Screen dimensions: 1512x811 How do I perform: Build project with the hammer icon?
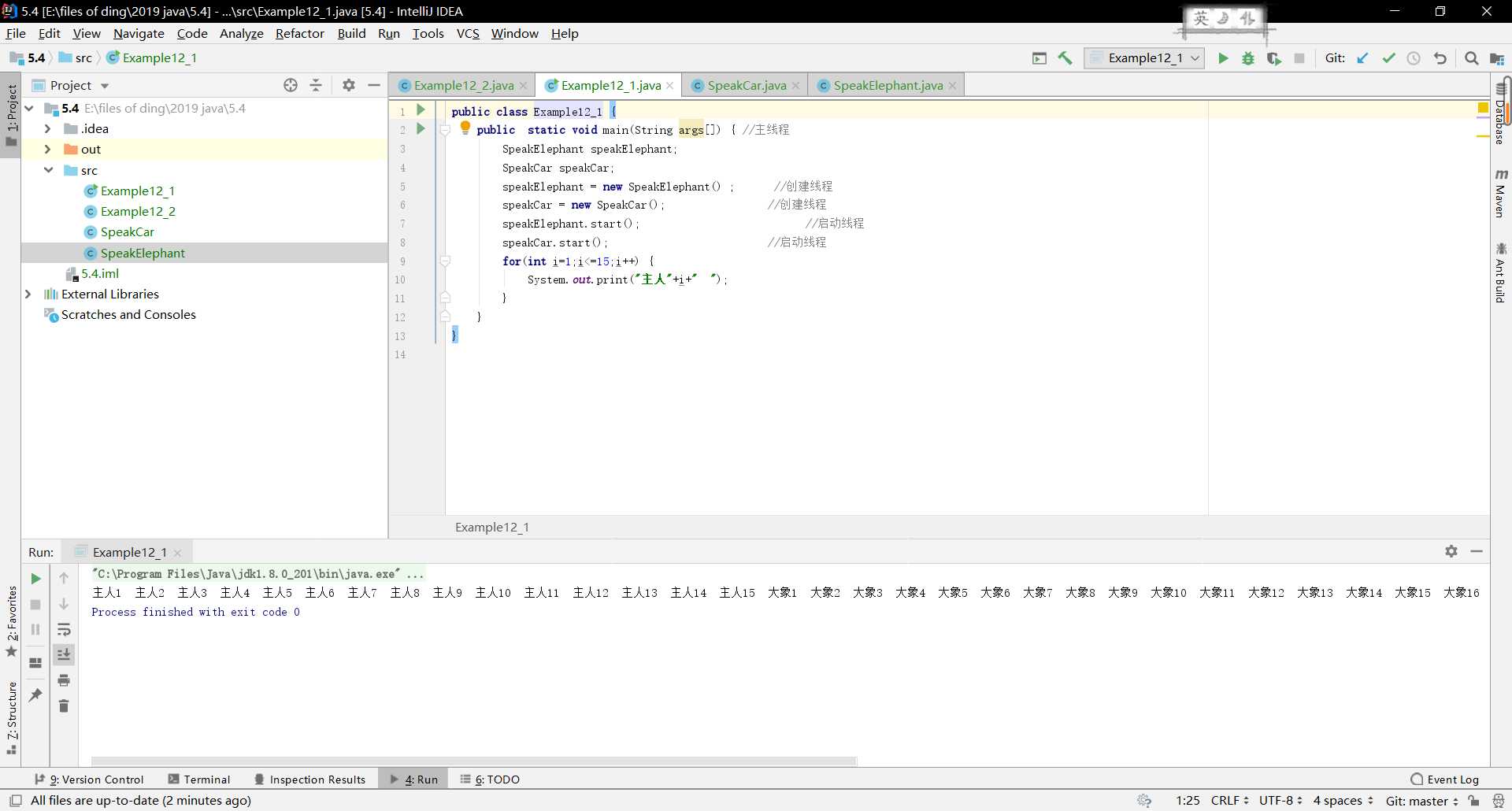(1065, 58)
